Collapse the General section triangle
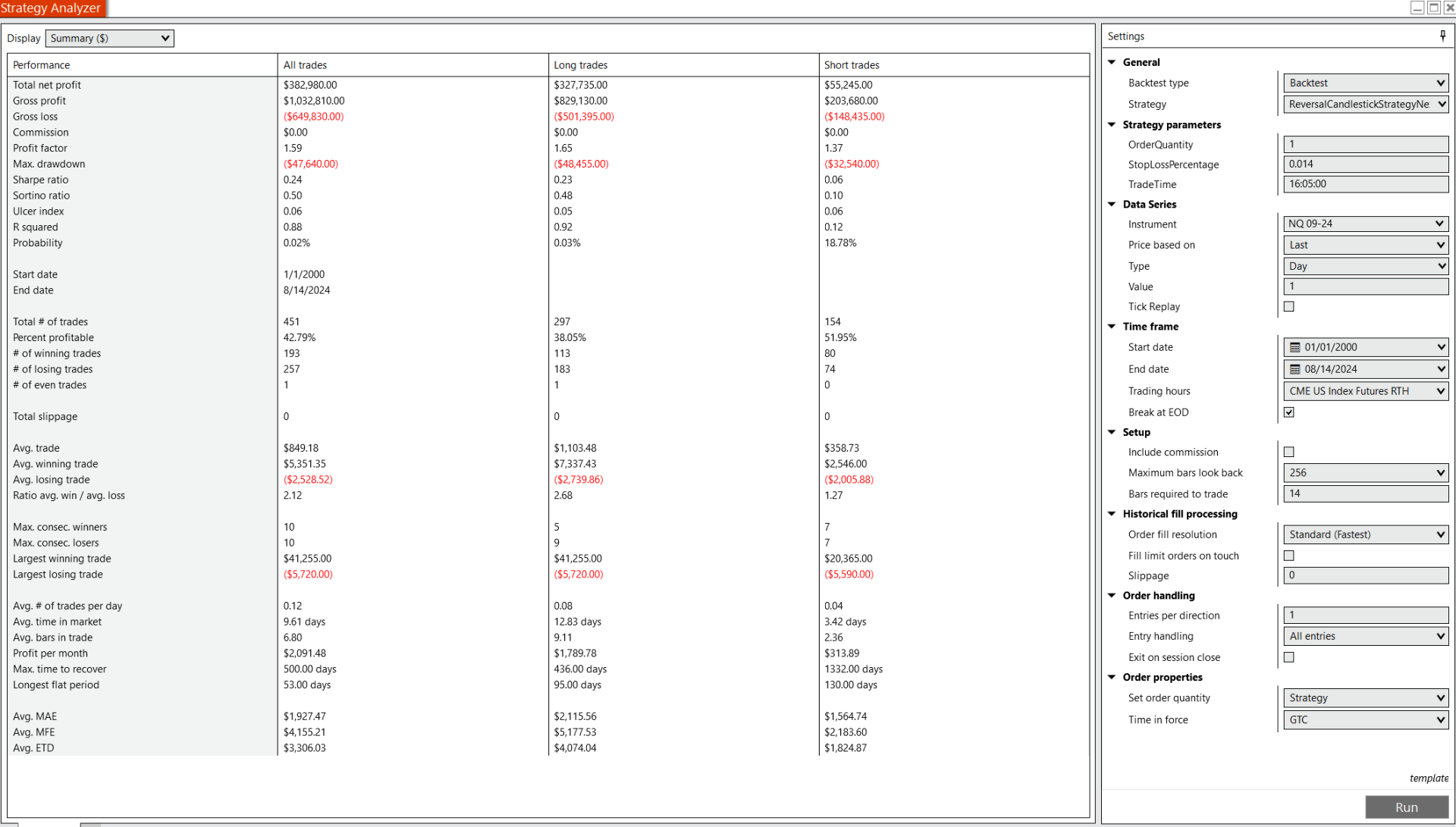 point(1112,62)
